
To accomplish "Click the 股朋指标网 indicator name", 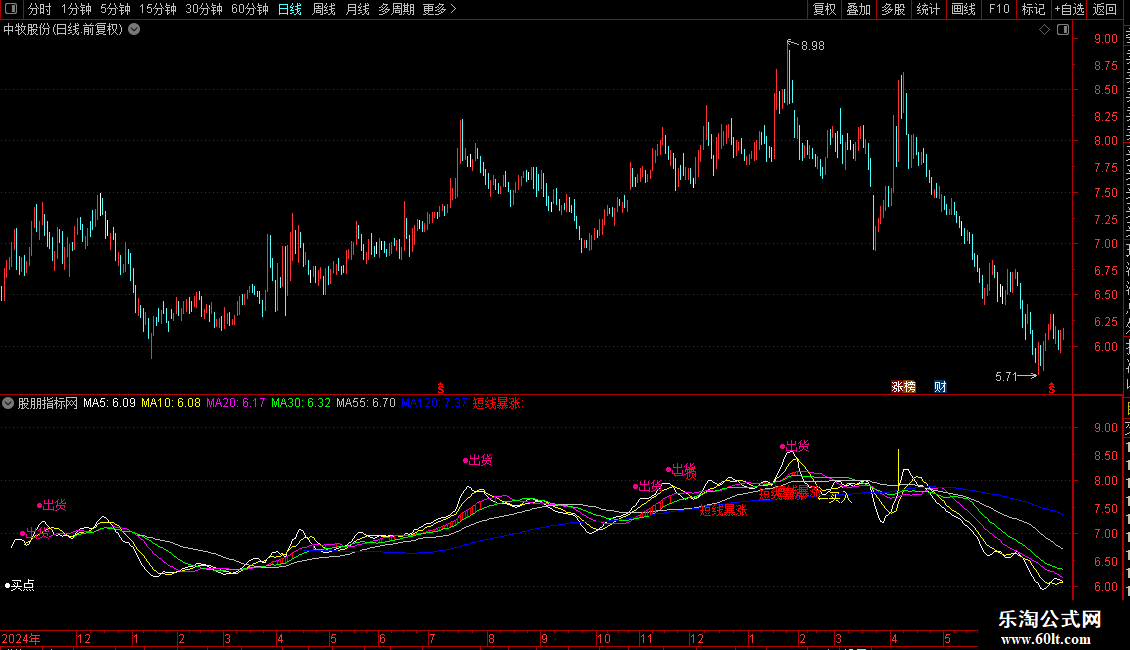I will (48, 403).
